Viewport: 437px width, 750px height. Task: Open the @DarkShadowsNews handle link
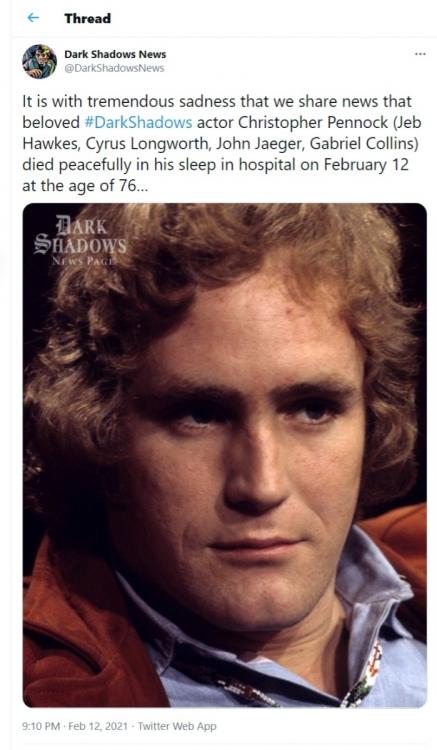114,68
